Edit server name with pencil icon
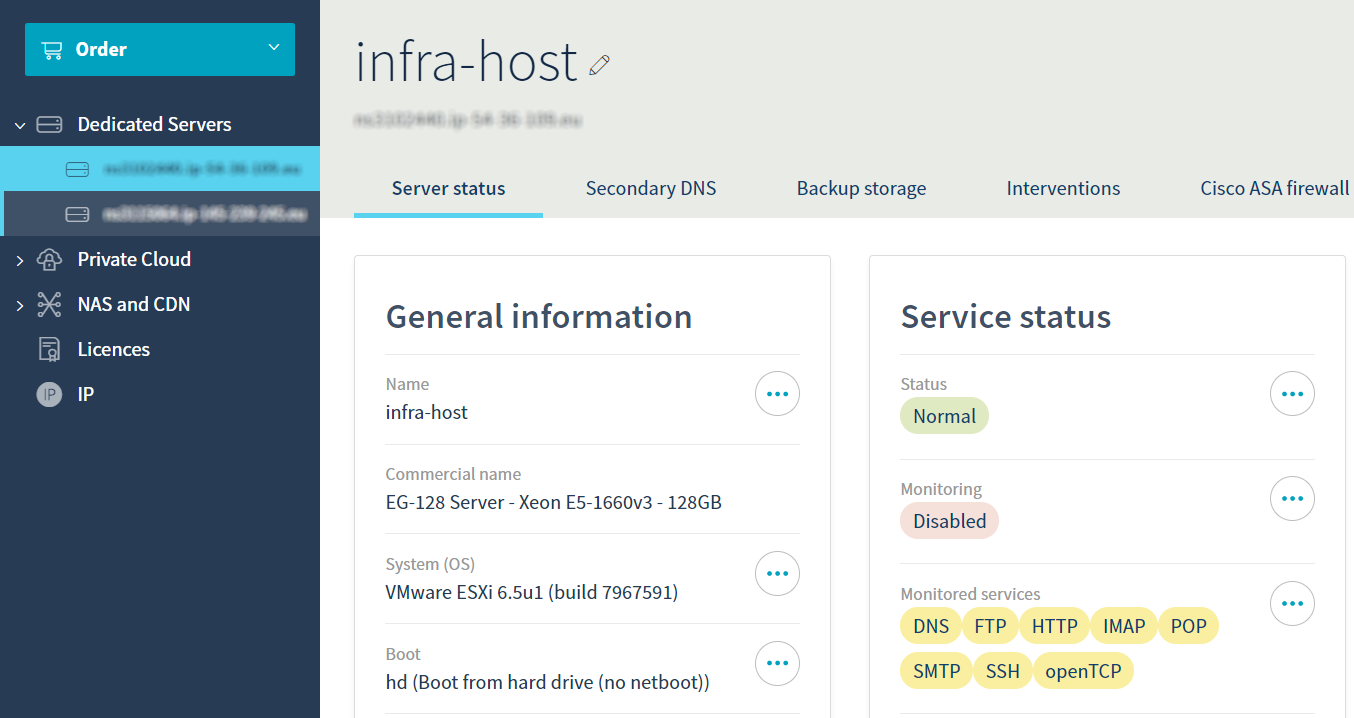 coord(599,66)
